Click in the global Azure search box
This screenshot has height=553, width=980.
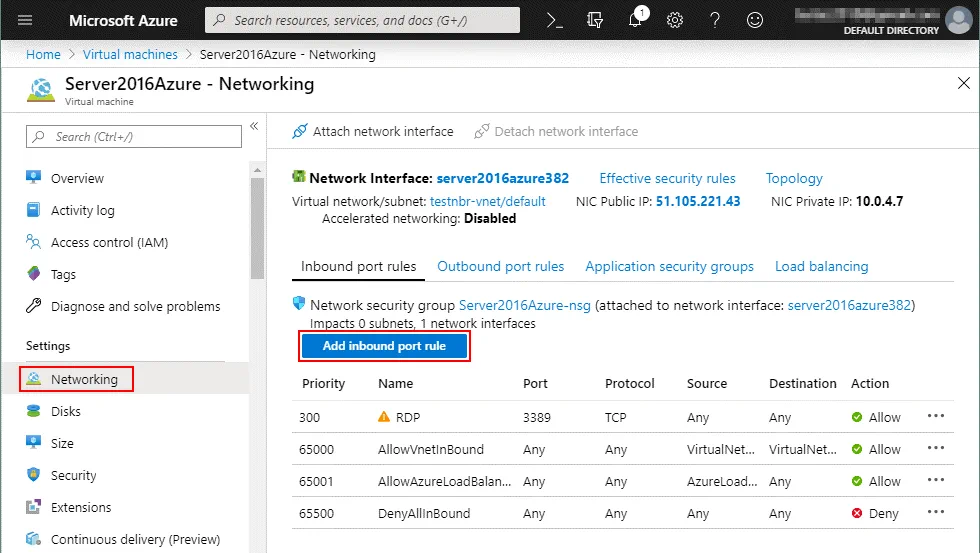tap(362, 20)
